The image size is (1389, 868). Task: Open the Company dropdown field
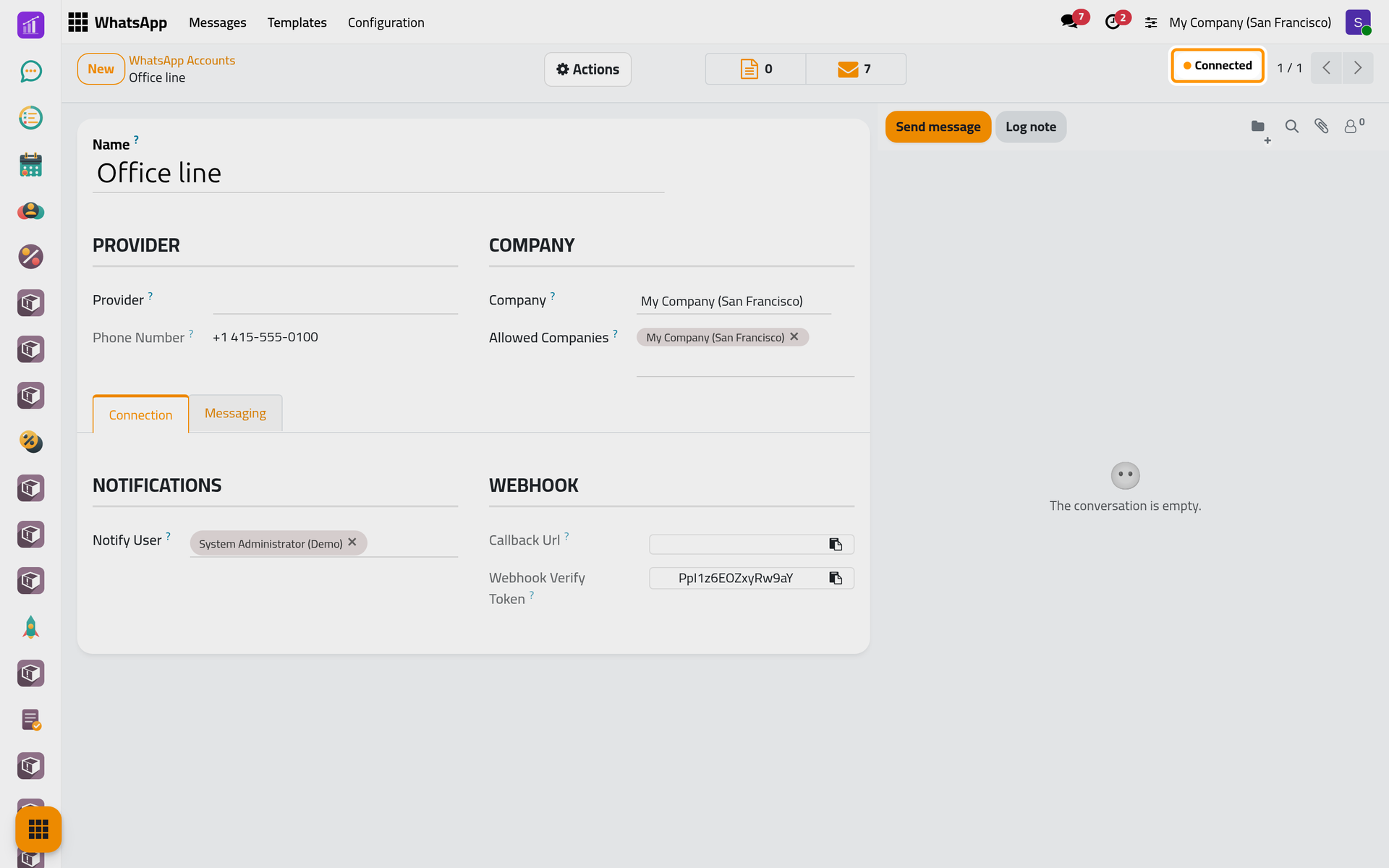734,301
